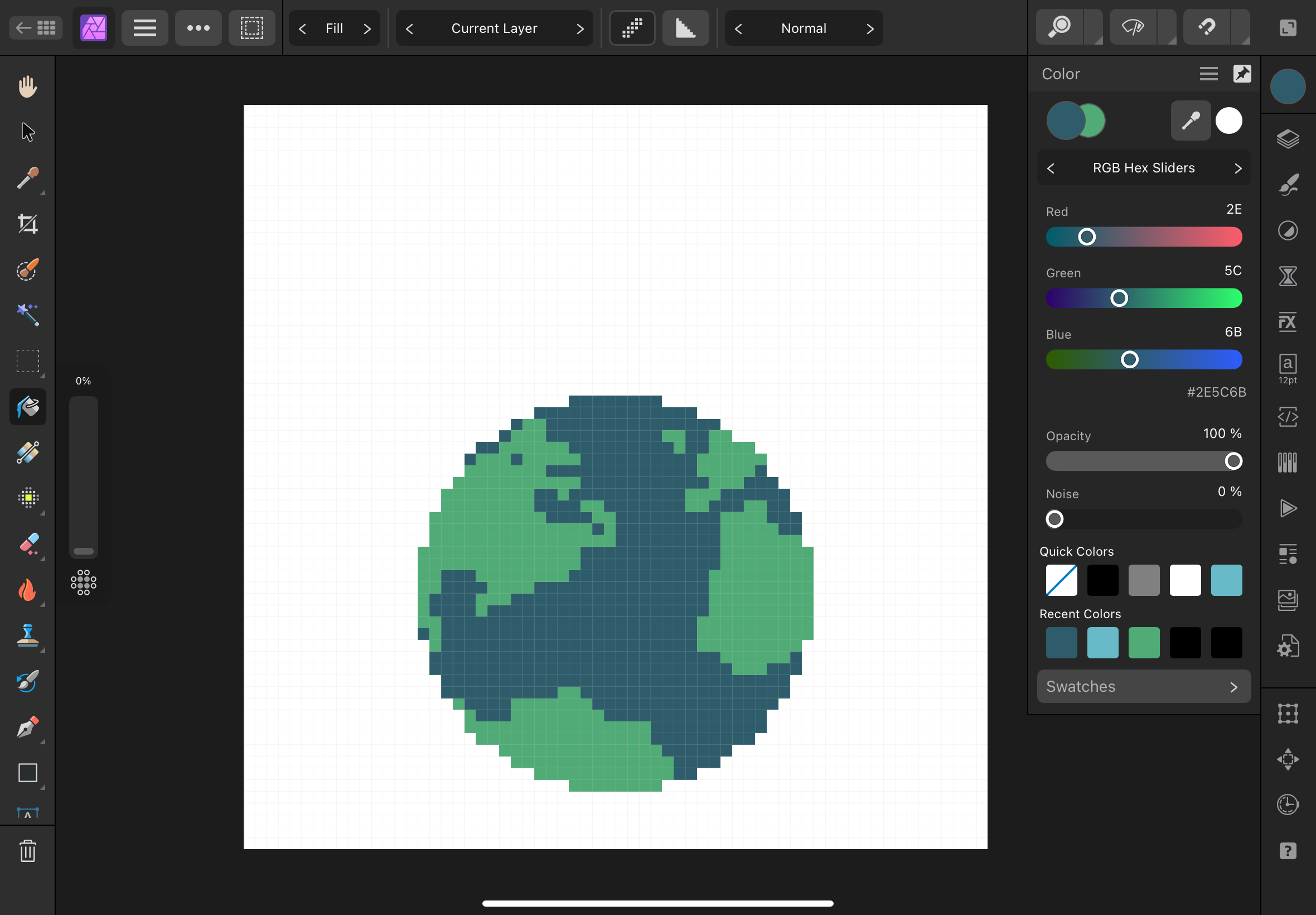
Task: Toggle the contiguous fill option icon
Action: coord(632,28)
